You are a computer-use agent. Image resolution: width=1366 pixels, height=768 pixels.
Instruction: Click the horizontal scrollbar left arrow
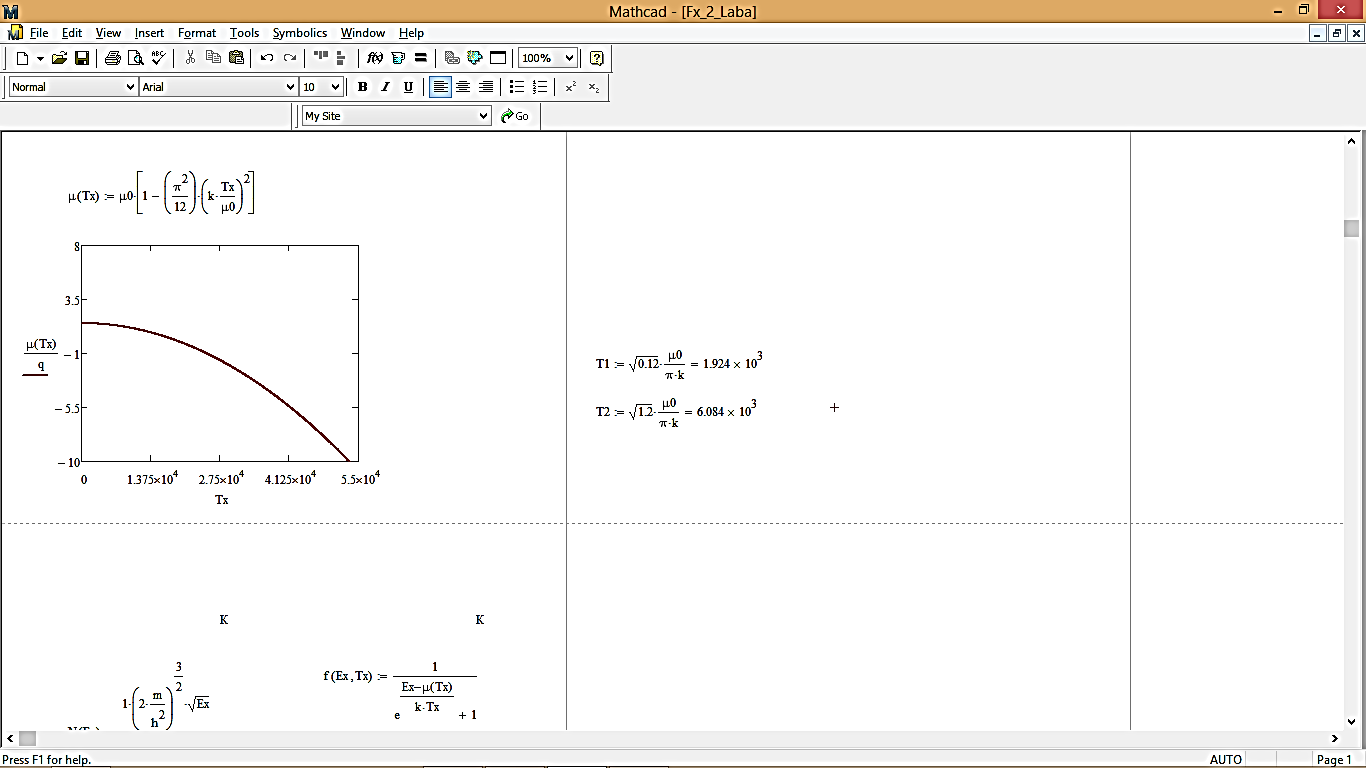click(8, 739)
